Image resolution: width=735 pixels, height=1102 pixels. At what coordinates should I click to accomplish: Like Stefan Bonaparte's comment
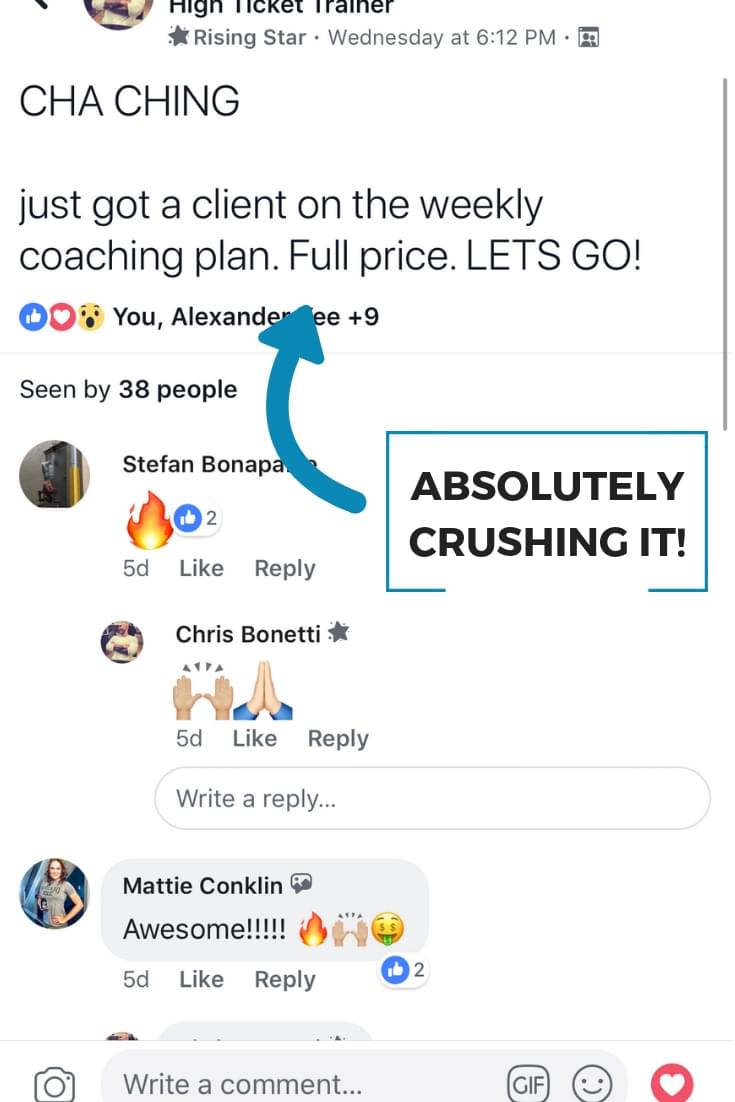202,568
